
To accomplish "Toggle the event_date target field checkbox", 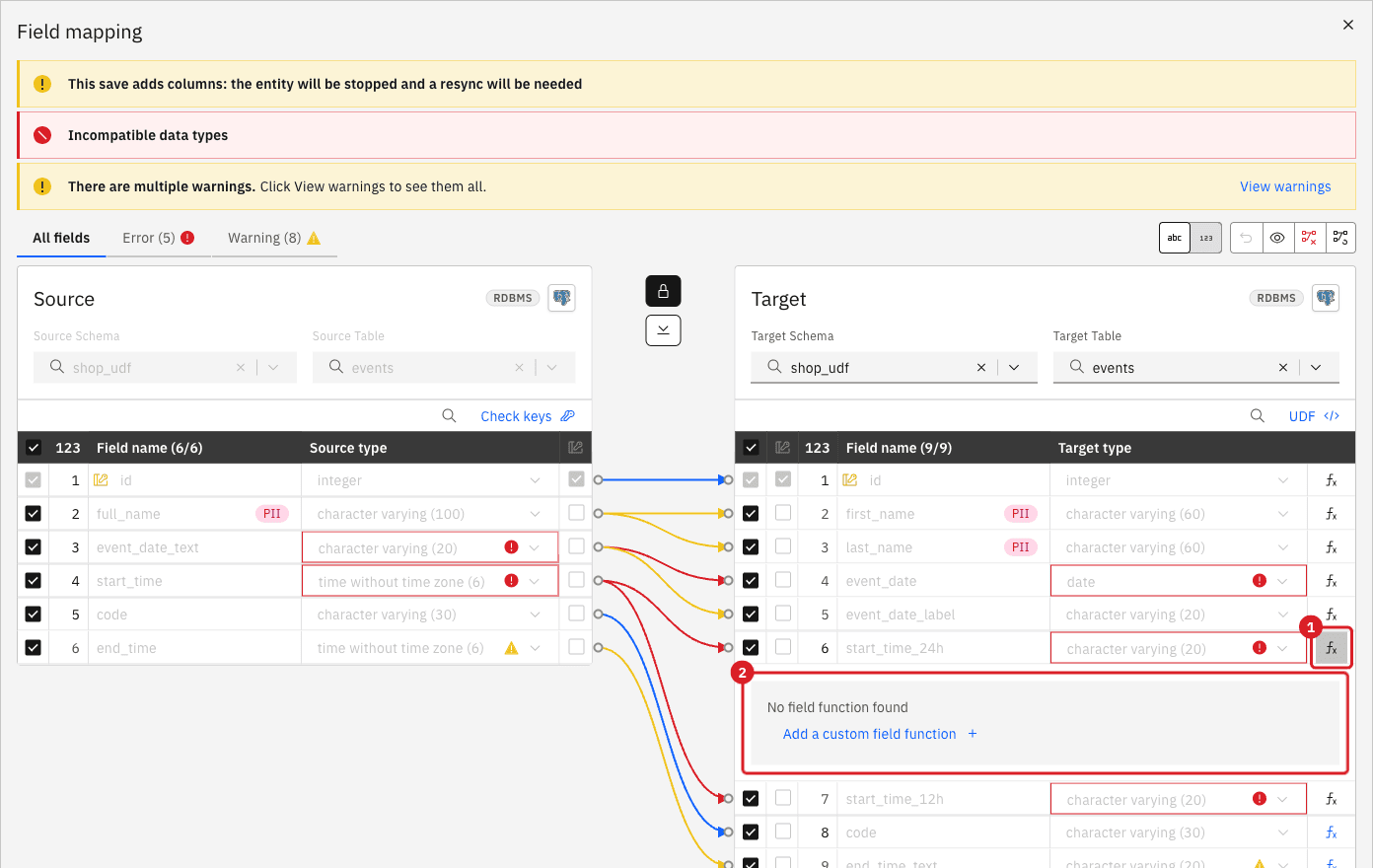I will (x=751, y=581).
